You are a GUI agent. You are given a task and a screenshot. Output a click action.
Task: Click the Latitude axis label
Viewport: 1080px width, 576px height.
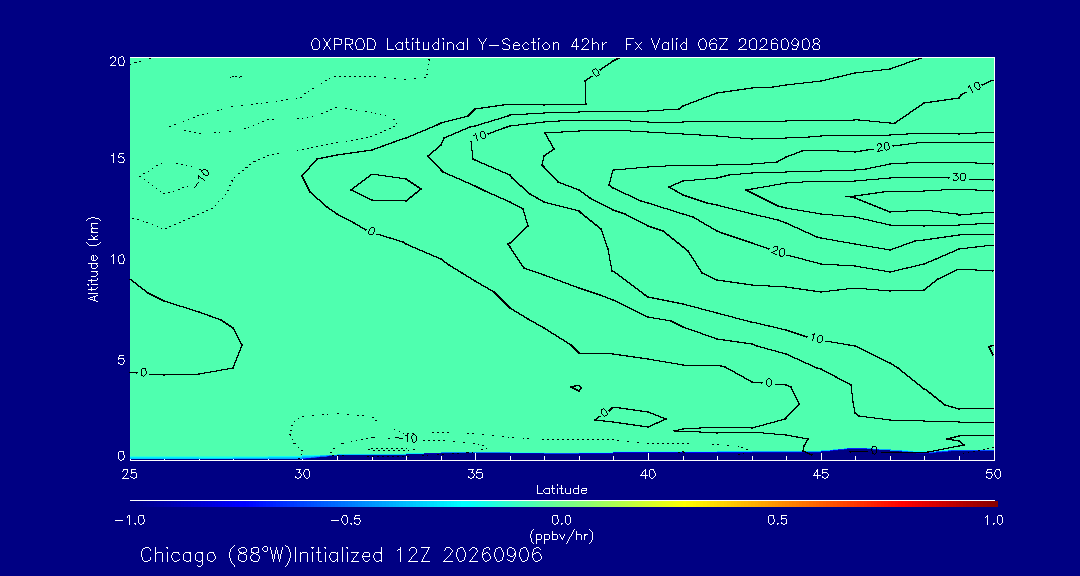point(562,490)
